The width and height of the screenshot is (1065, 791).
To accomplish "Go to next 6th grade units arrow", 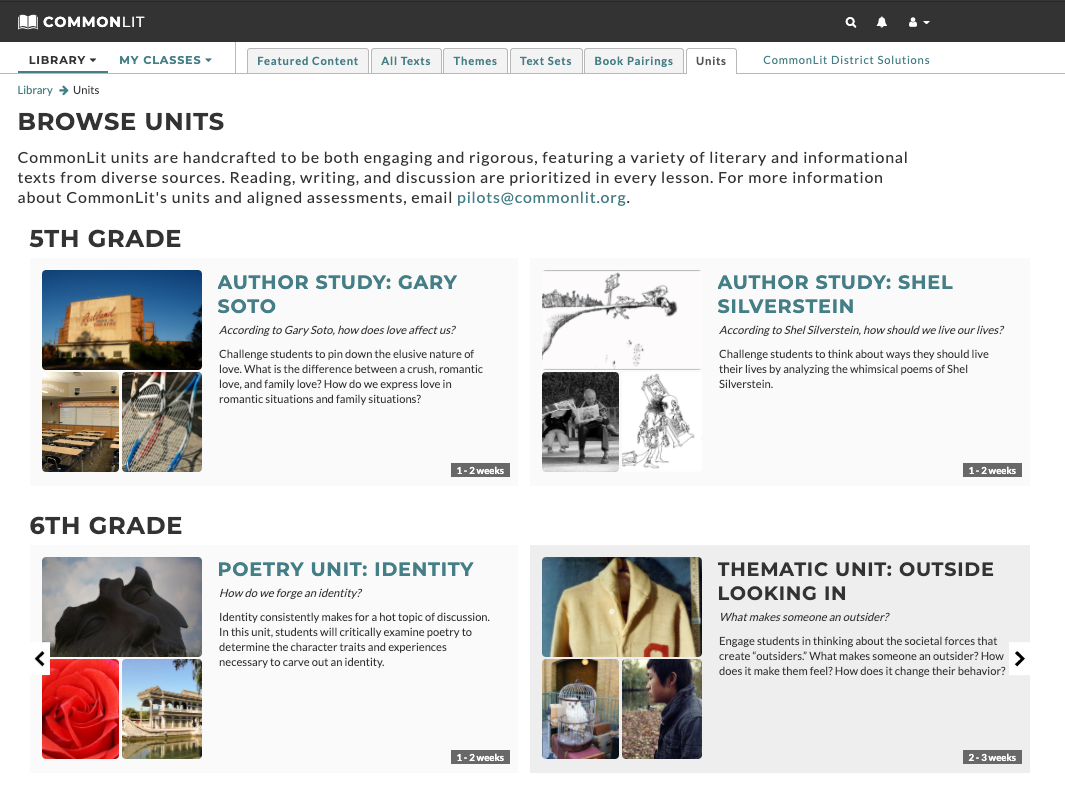I will [x=1019, y=659].
